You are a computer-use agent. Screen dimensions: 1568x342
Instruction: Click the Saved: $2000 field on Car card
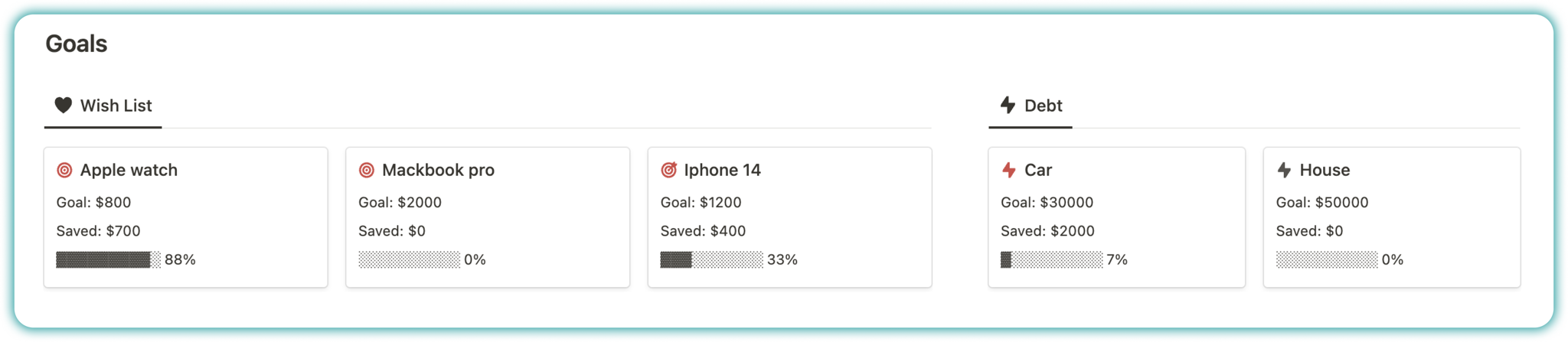pyautogui.click(x=1047, y=231)
